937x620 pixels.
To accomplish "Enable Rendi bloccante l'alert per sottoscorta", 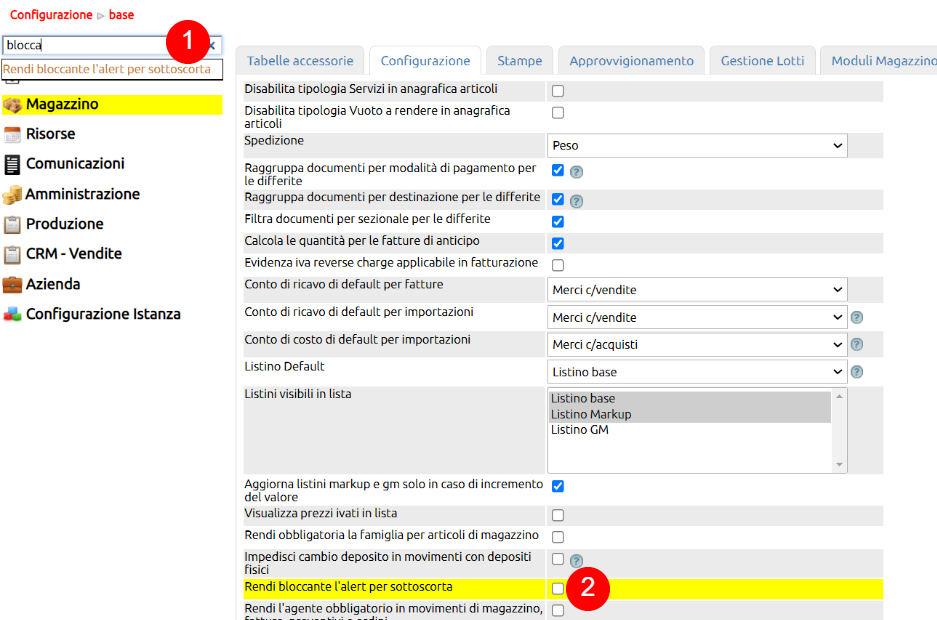I will (558, 588).
